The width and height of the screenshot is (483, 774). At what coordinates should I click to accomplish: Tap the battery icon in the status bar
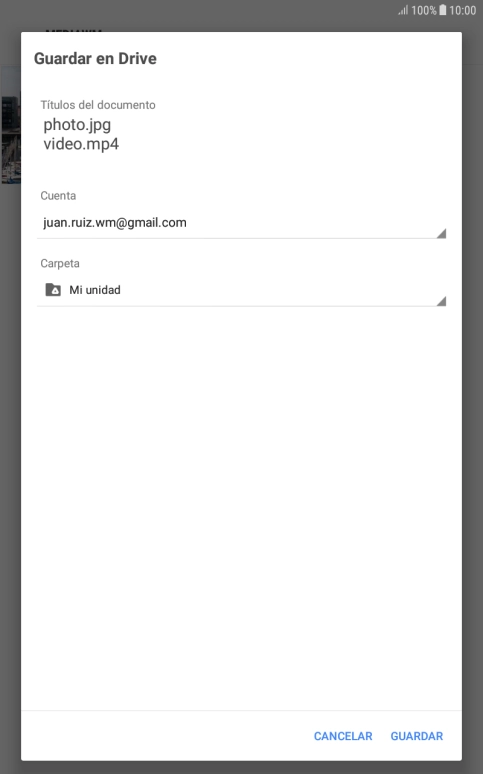[443, 10]
